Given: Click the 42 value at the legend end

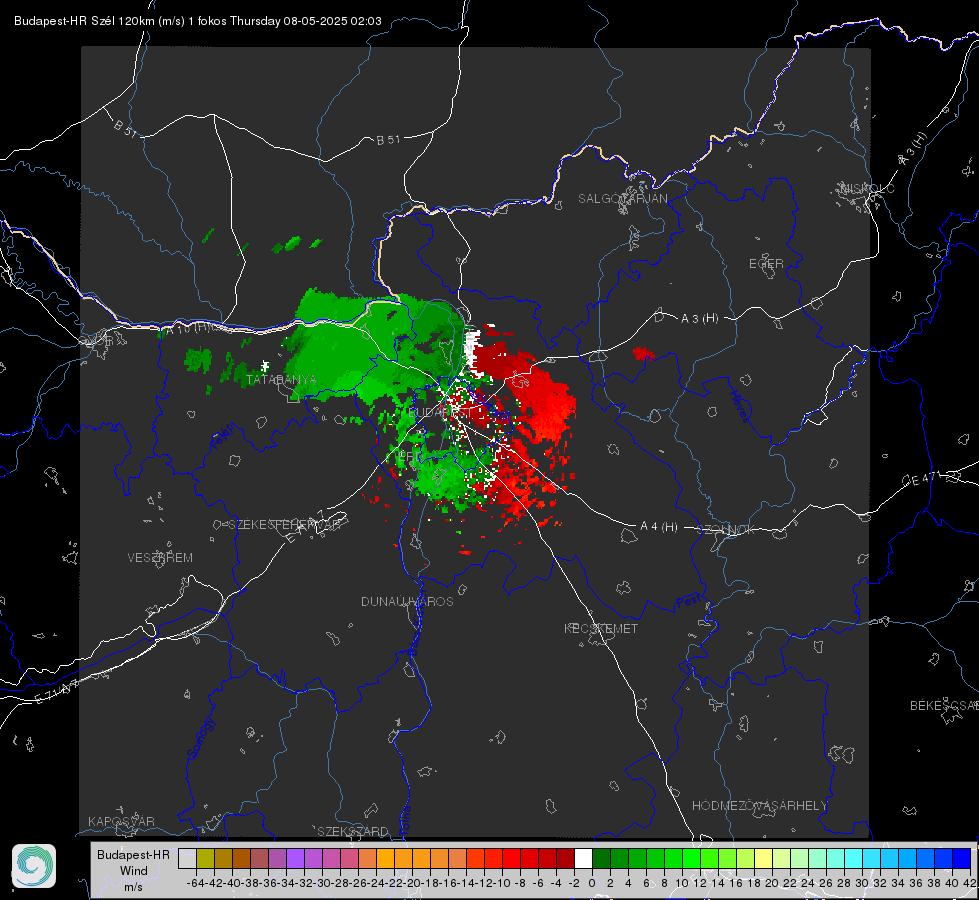Looking at the screenshot, I should coord(969,883).
